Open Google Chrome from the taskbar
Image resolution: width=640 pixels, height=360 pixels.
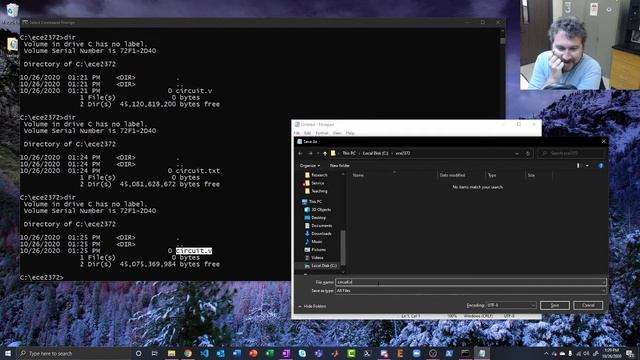click(188, 353)
